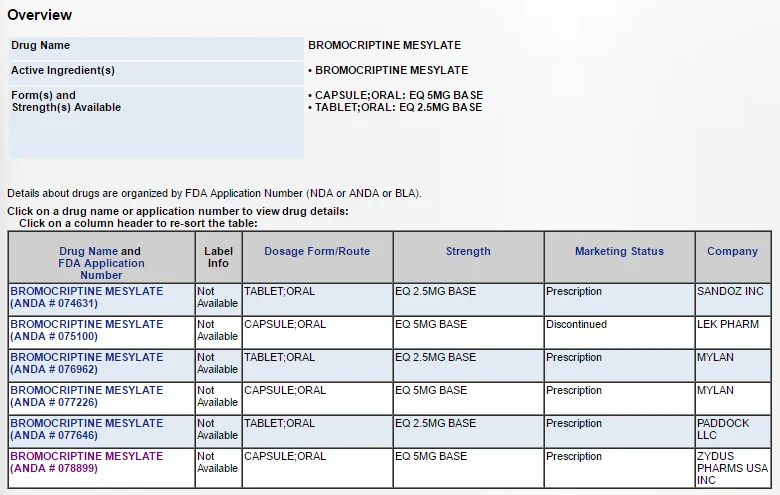Sort table by Marketing Status header

tap(619, 251)
